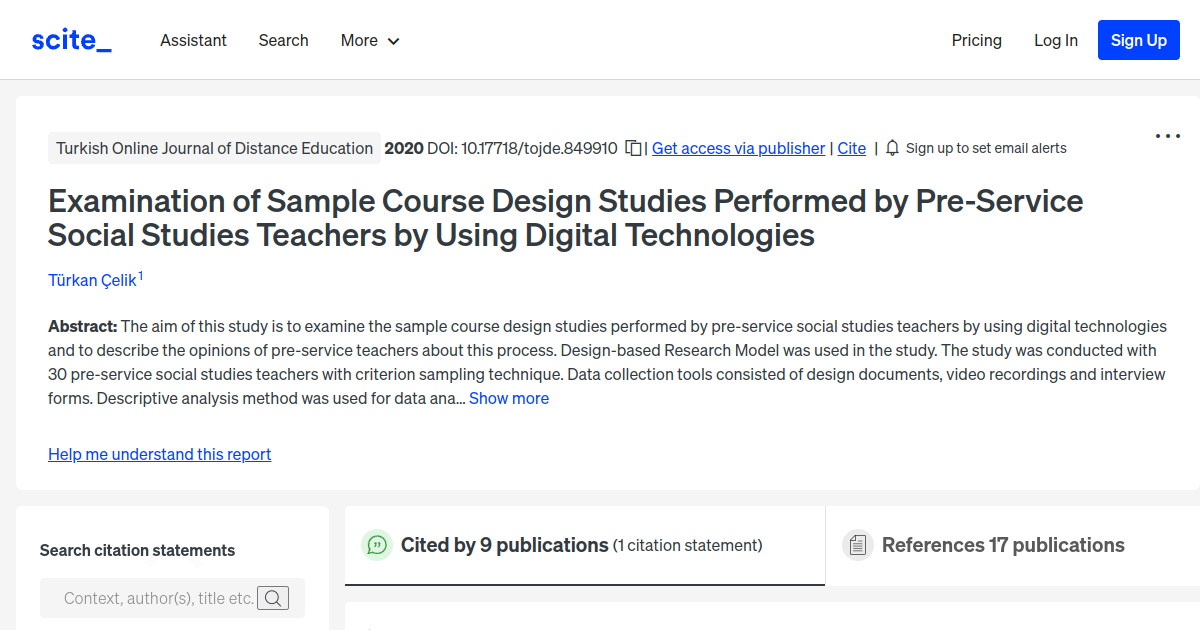Copy the DOI using the copy icon
The image size is (1200, 630).
click(x=633, y=147)
